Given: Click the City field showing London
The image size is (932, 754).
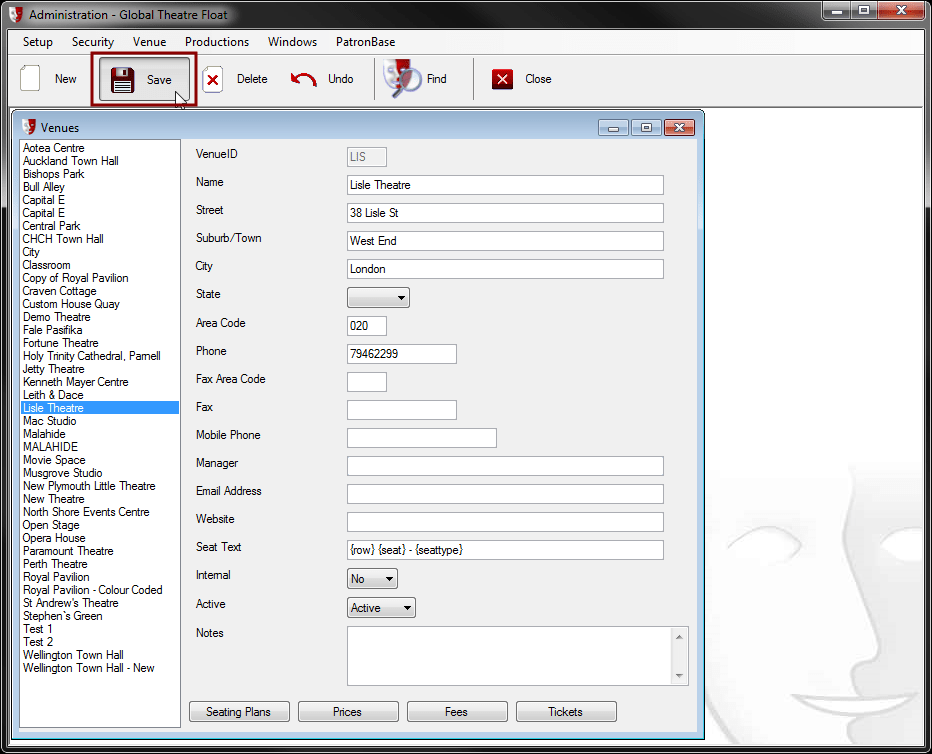Looking at the screenshot, I should click(505, 269).
